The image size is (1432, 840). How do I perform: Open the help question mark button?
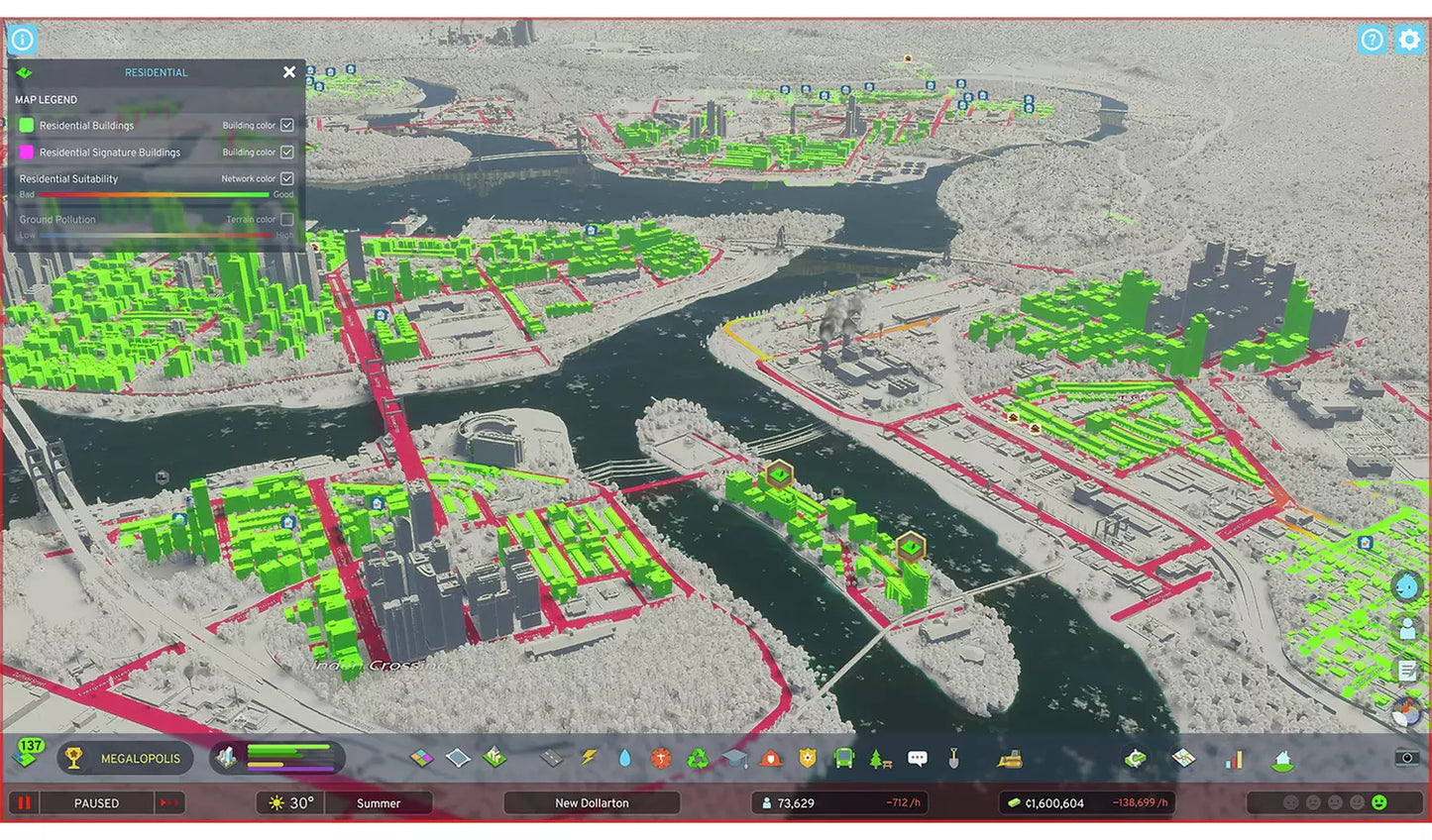(x=1372, y=40)
